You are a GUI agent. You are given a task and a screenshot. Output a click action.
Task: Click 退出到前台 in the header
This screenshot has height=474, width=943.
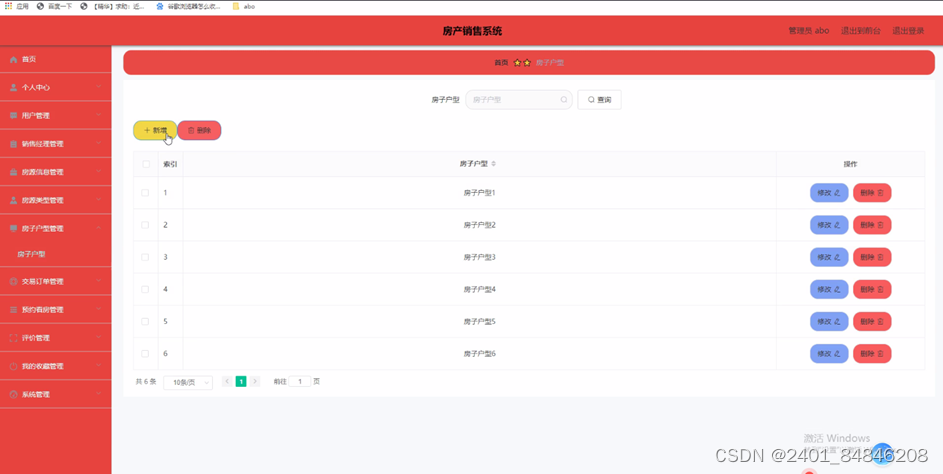click(x=861, y=31)
